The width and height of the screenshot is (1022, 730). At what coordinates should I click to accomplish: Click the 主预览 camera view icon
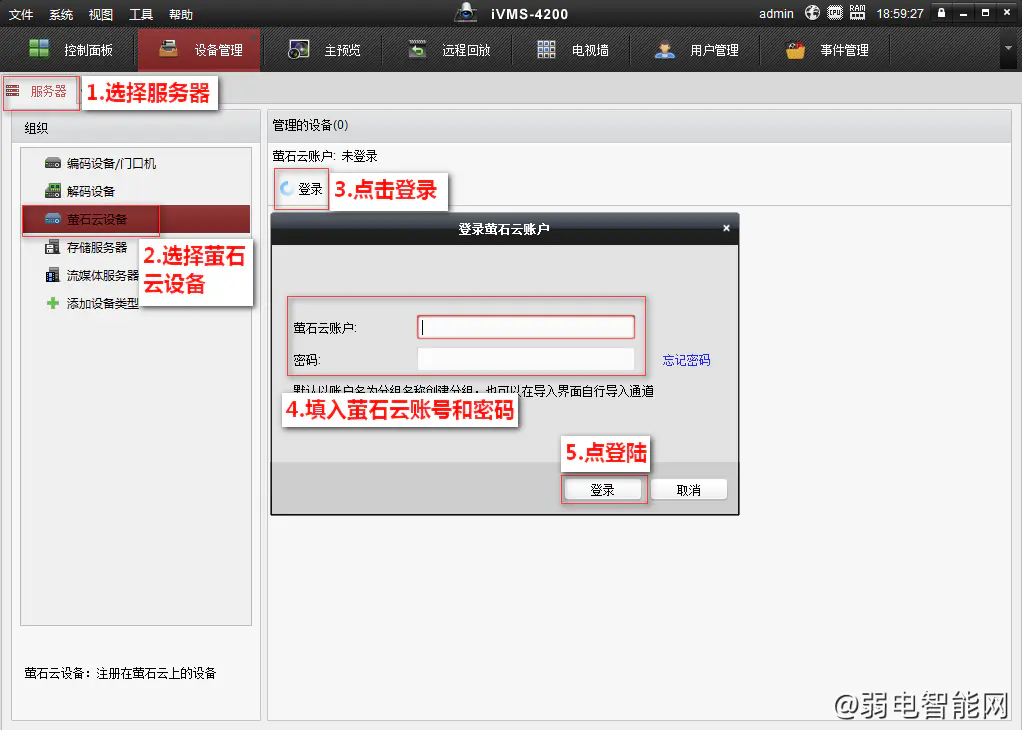(x=299, y=49)
